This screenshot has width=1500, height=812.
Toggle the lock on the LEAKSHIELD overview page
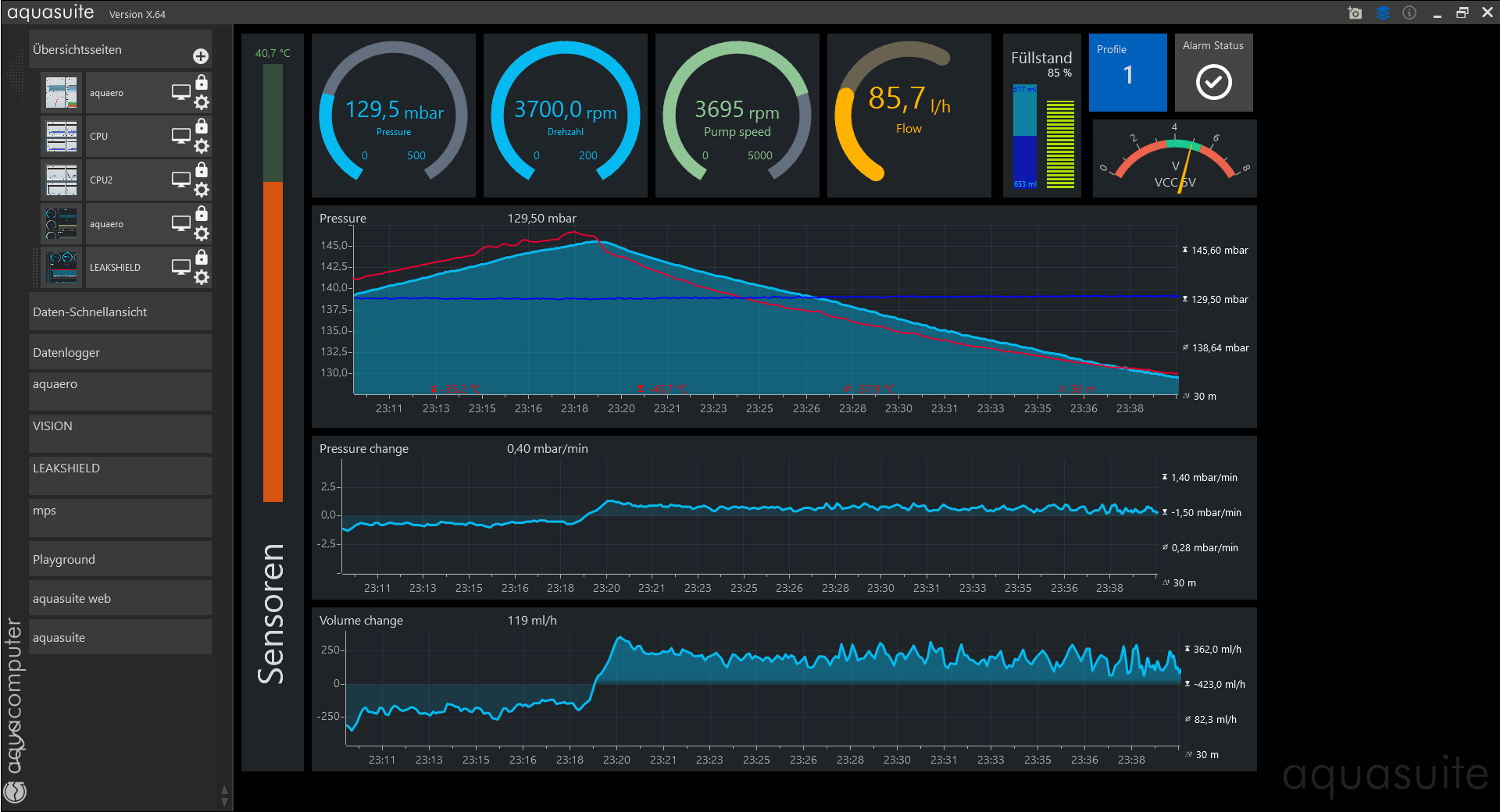coord(202,257)
